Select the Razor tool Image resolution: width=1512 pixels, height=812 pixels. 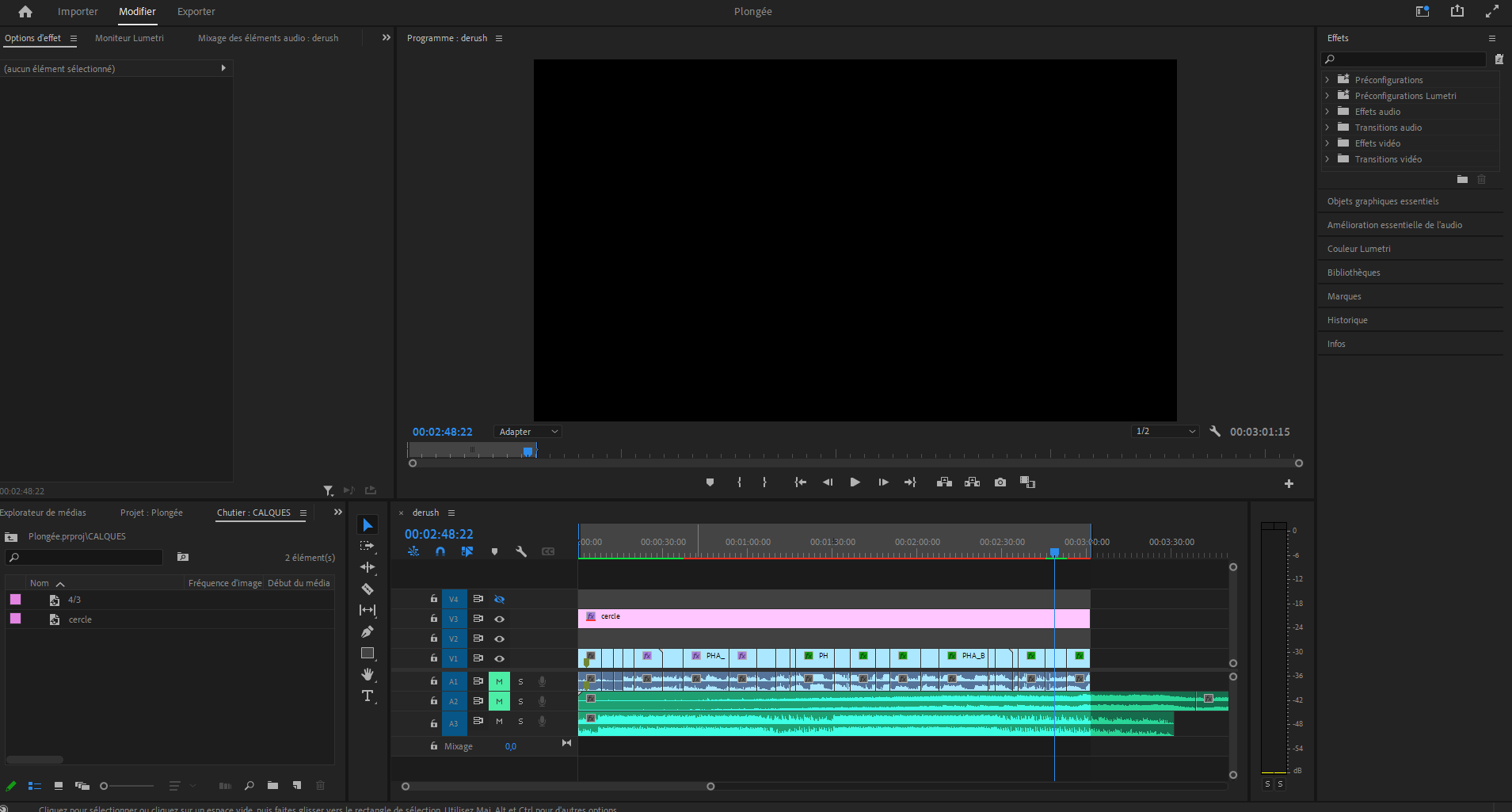[x=368, y=589]
